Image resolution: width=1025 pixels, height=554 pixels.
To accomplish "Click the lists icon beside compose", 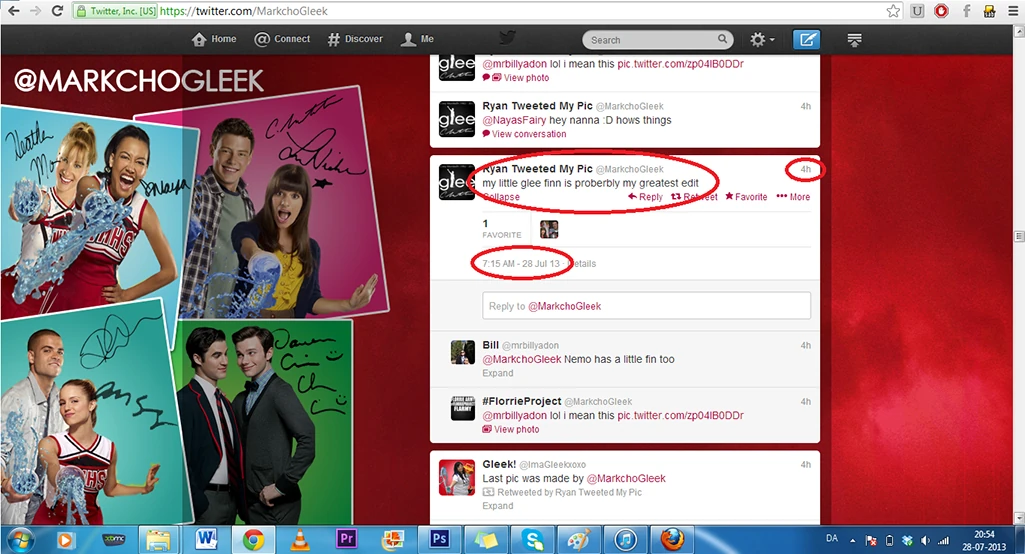I will (854, 40).
